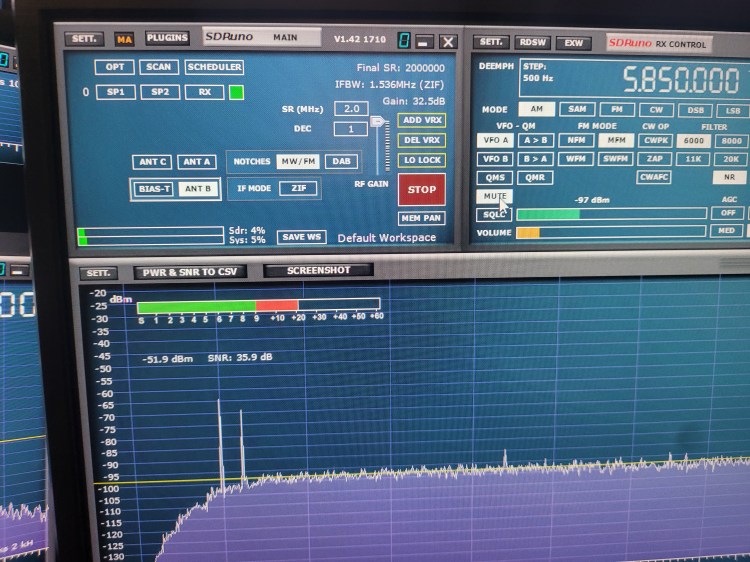Click the green indicator square next to RX
This screenshot has height=562, width=750.
(x=236, y=92)
